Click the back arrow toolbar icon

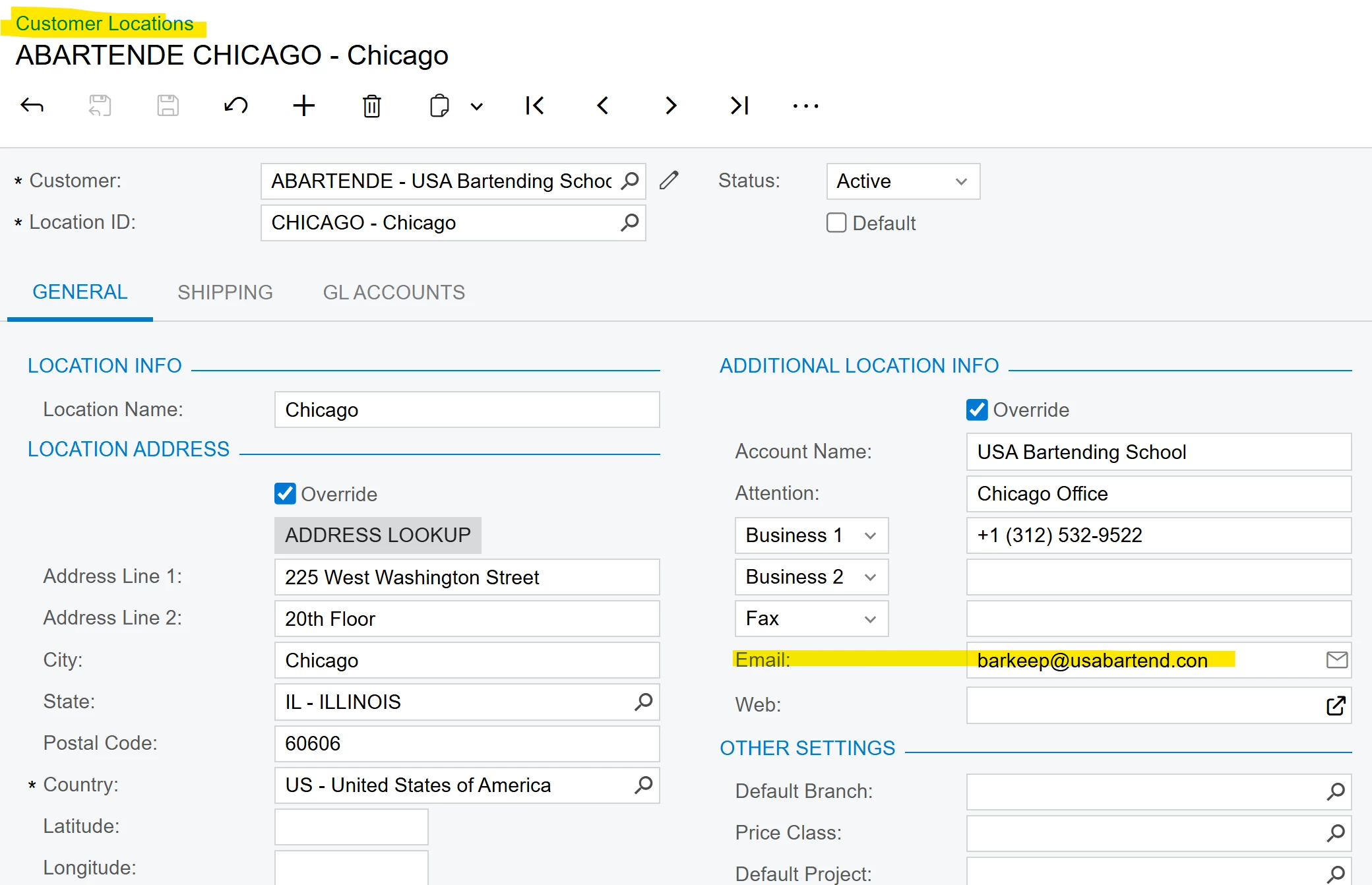click(x=32, y=106)
